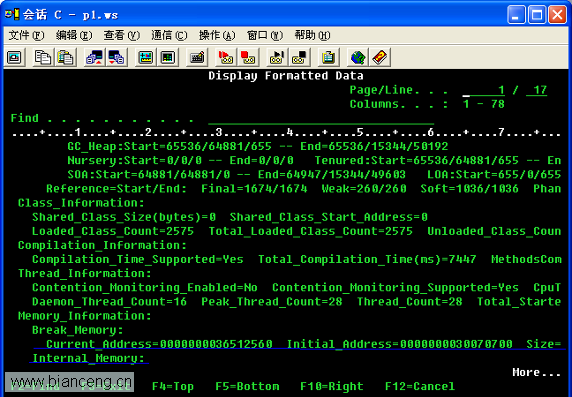
Task: Click Compilation_Time_Supported=Yes text
Action: tap(138, 259)
